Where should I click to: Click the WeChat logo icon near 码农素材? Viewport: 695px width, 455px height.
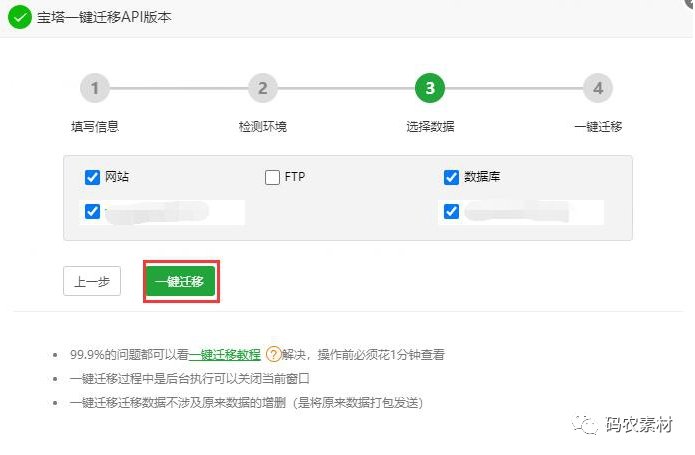click(x=586, y=423)
